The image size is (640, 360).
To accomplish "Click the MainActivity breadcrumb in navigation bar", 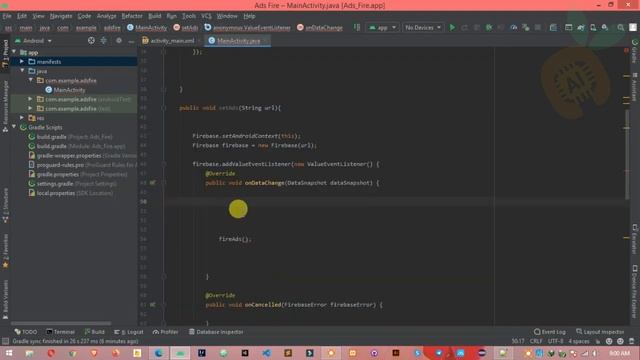I will pyautogui.click(x=147, y=28).
